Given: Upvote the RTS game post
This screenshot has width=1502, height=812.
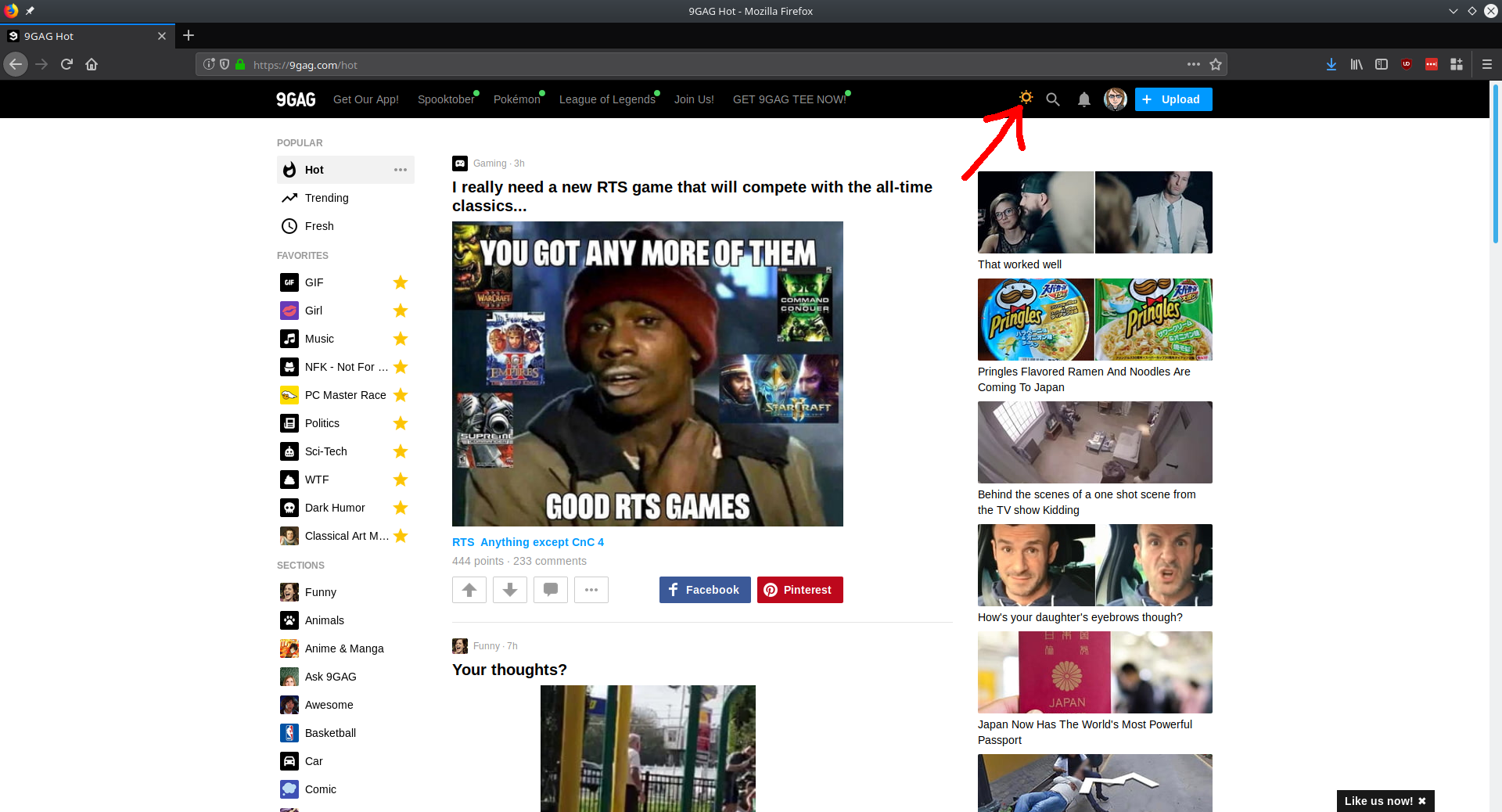Looking at the screenshot, I should tap(469, 590).
